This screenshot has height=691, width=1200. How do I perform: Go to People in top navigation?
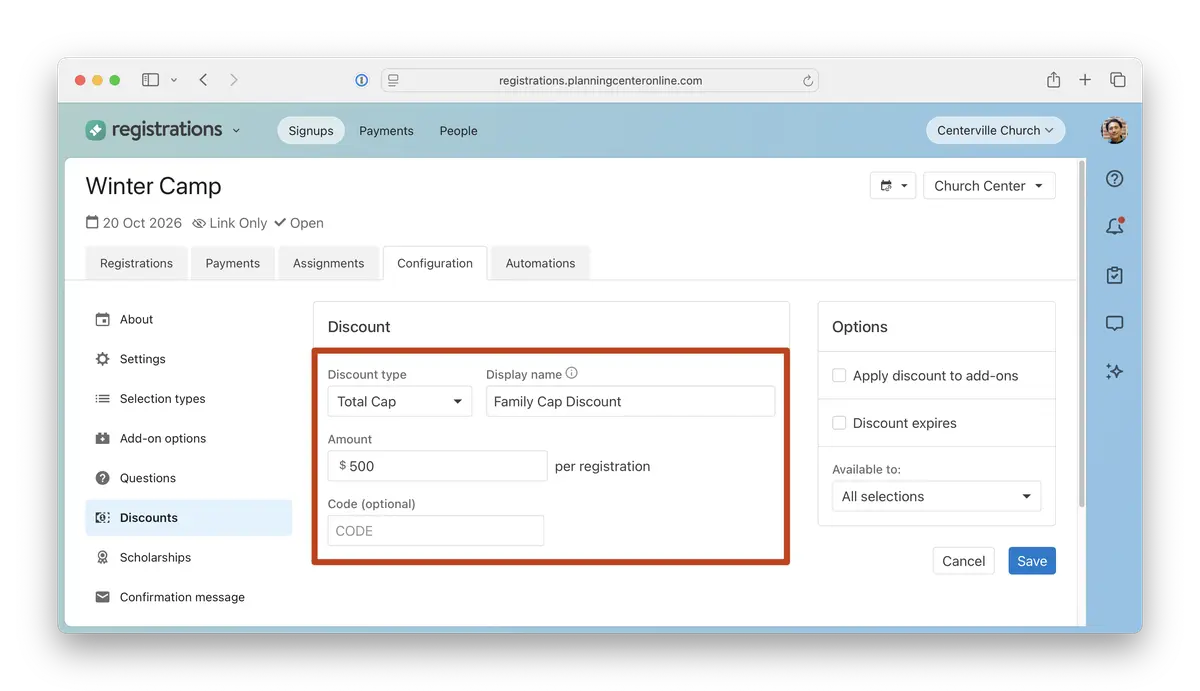click(458, 130)
